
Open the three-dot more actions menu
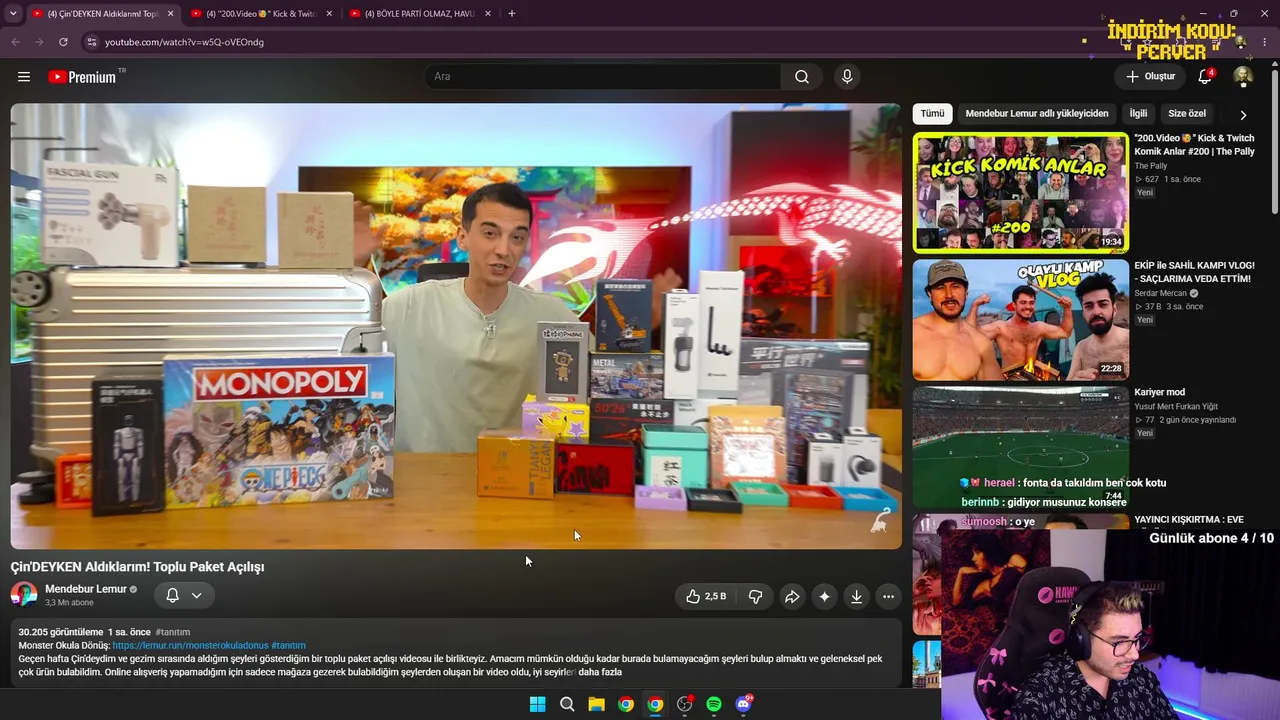[x=888, y=597]
